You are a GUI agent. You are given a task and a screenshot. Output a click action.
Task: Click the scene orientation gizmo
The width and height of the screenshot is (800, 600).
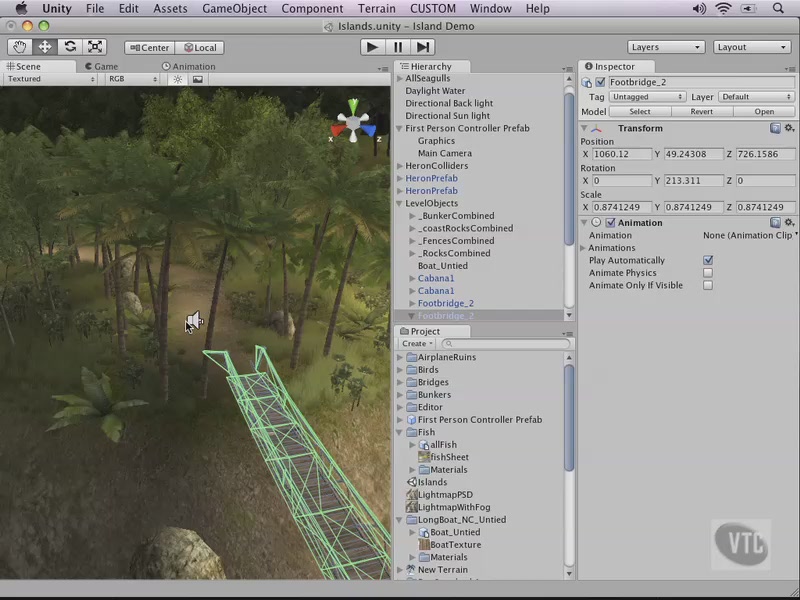tap(353, 122)
